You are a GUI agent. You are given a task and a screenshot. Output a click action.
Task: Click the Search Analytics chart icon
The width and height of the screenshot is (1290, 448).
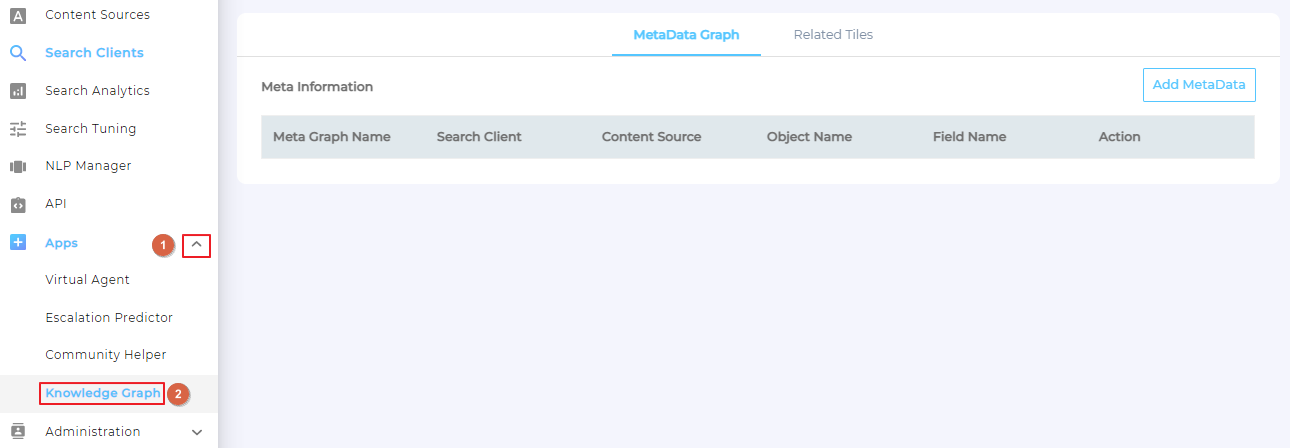(17, 91)
